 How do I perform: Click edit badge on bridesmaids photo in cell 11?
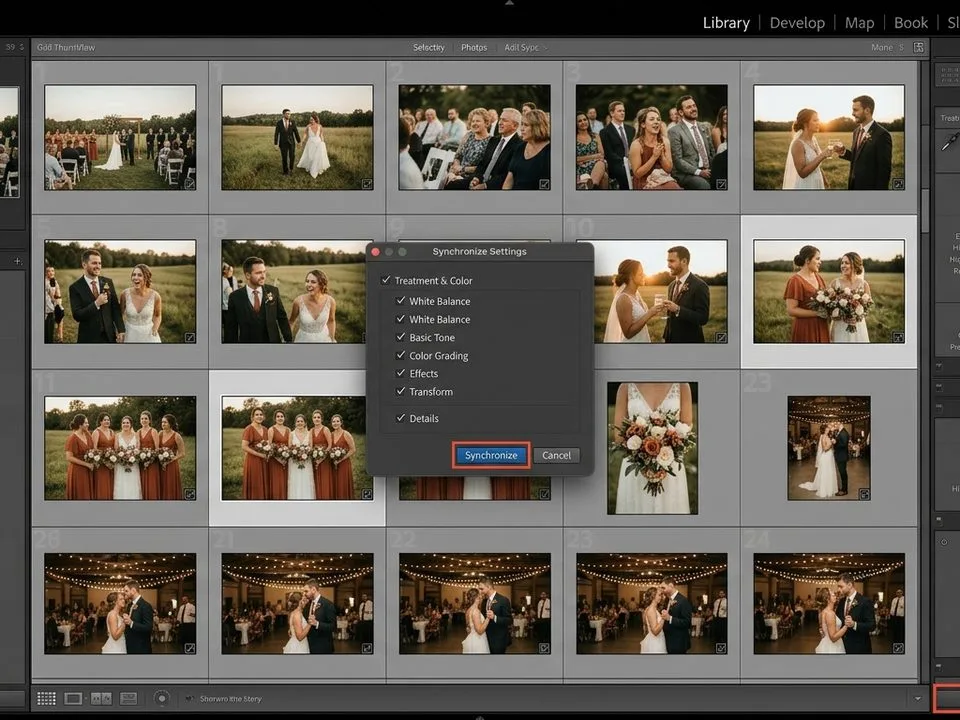pos(190,493)
